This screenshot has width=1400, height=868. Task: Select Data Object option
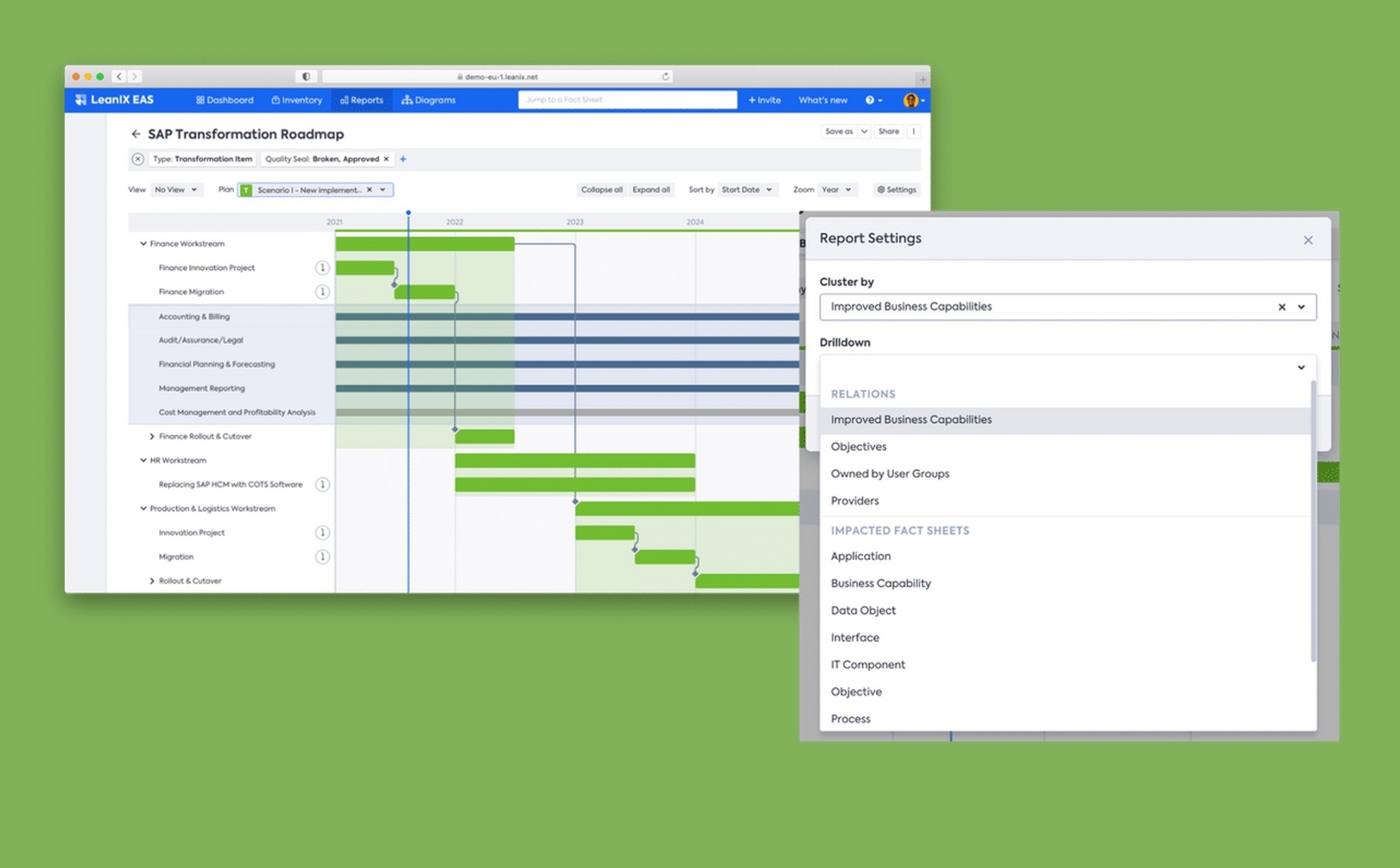[1065, 611]
